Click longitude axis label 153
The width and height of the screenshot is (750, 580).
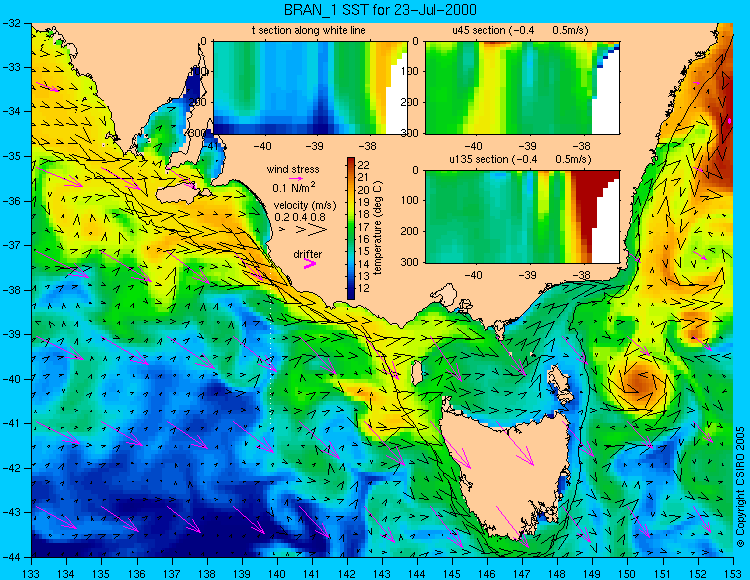(x=733, y=573)
